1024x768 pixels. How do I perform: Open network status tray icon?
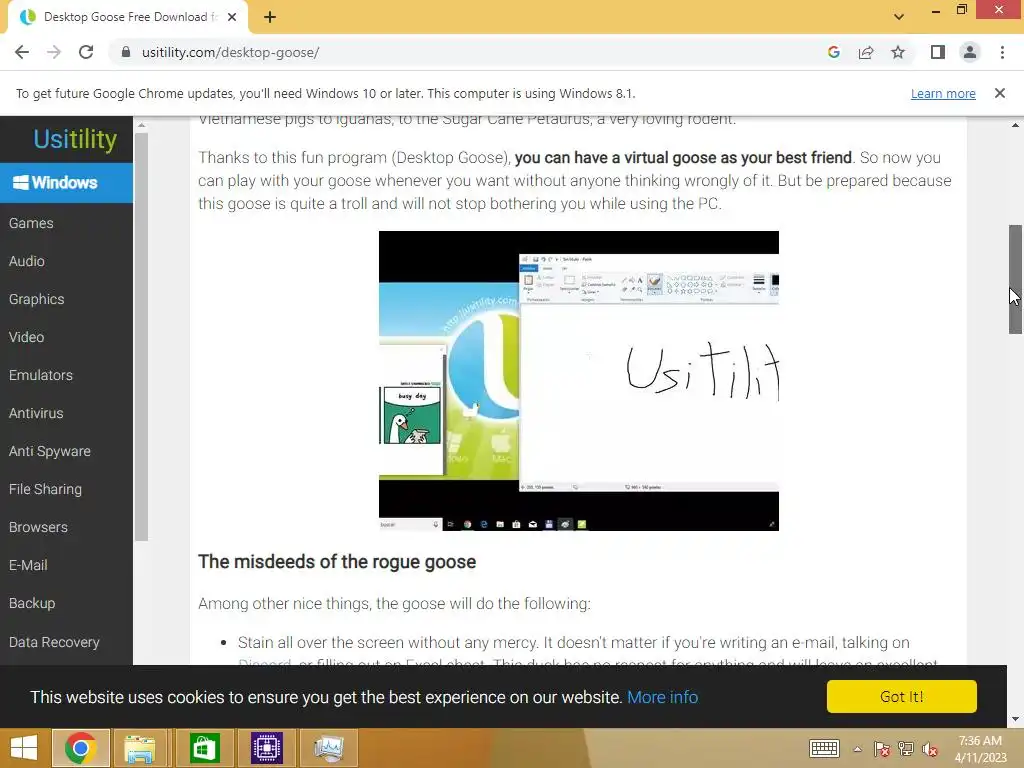[x=906, y=749]
